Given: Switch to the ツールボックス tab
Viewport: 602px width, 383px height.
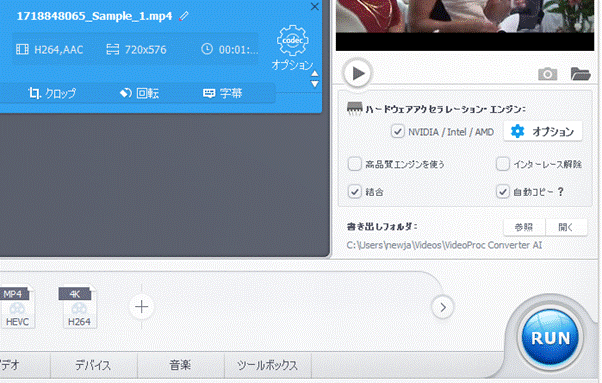Looking at the screenshot, I should (268, 365).
